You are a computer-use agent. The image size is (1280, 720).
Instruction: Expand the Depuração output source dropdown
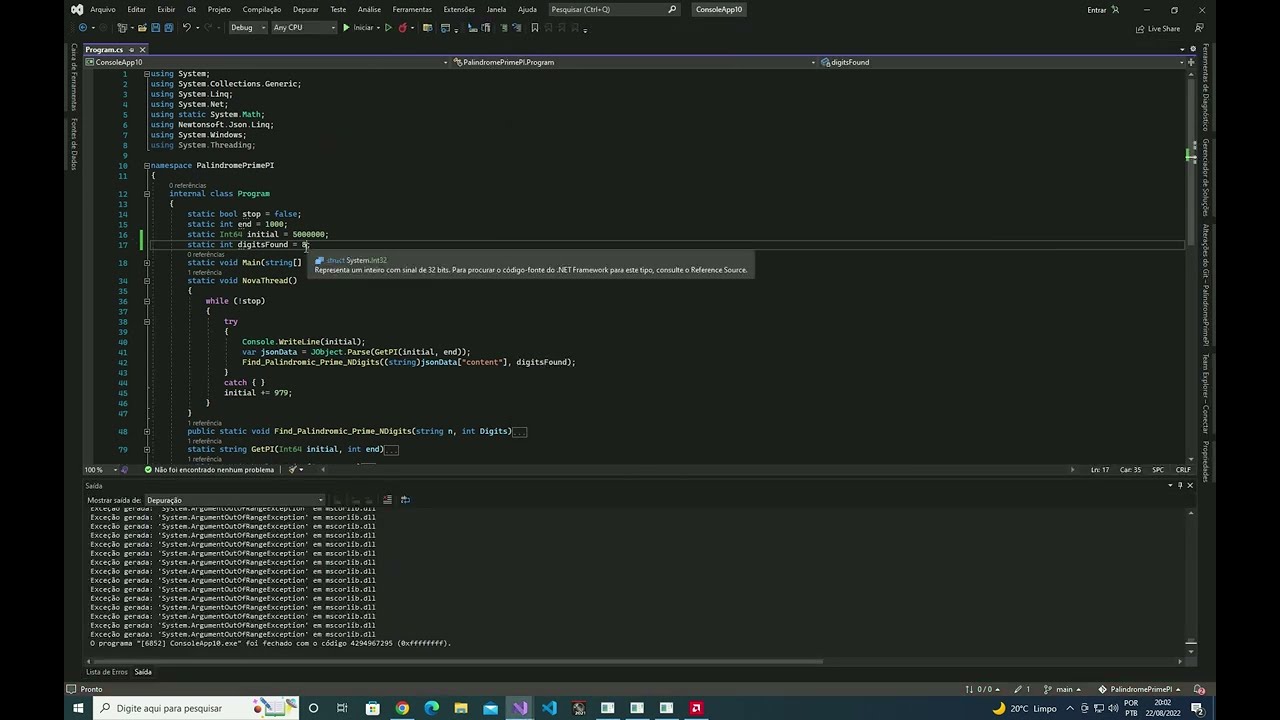tap(234, 500)
